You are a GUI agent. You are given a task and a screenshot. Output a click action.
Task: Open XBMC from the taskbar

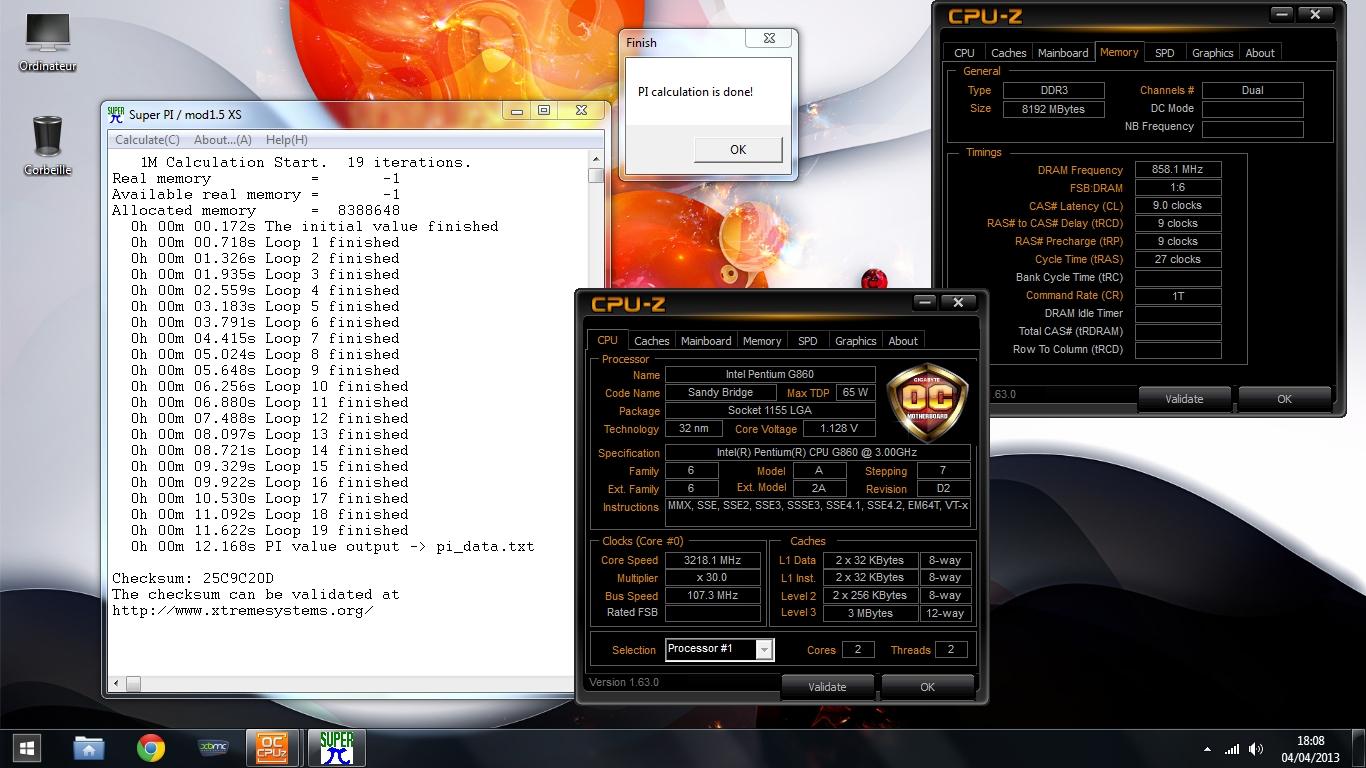tap(213, 747)
